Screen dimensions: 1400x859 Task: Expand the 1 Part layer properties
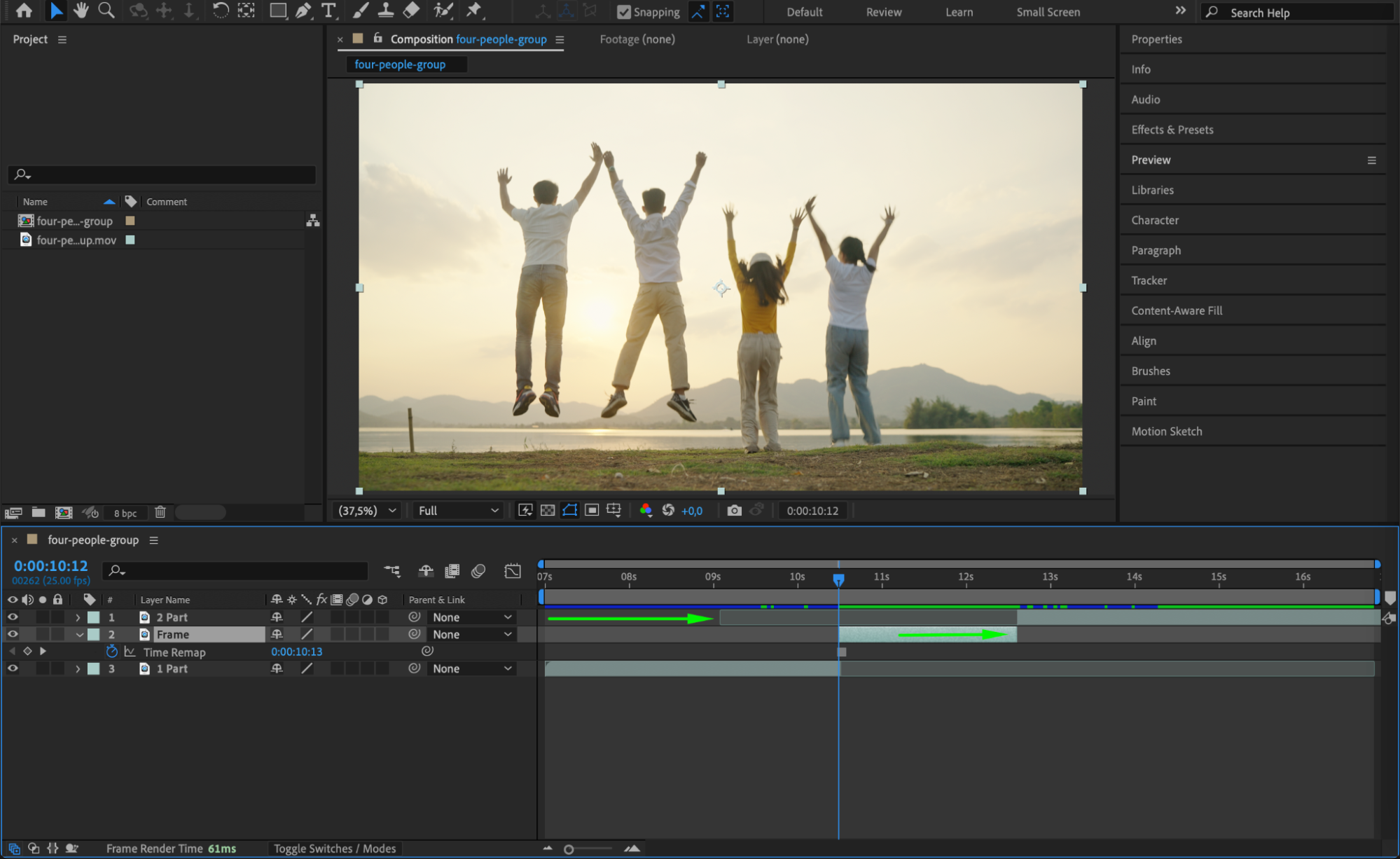tap(78, 669)
